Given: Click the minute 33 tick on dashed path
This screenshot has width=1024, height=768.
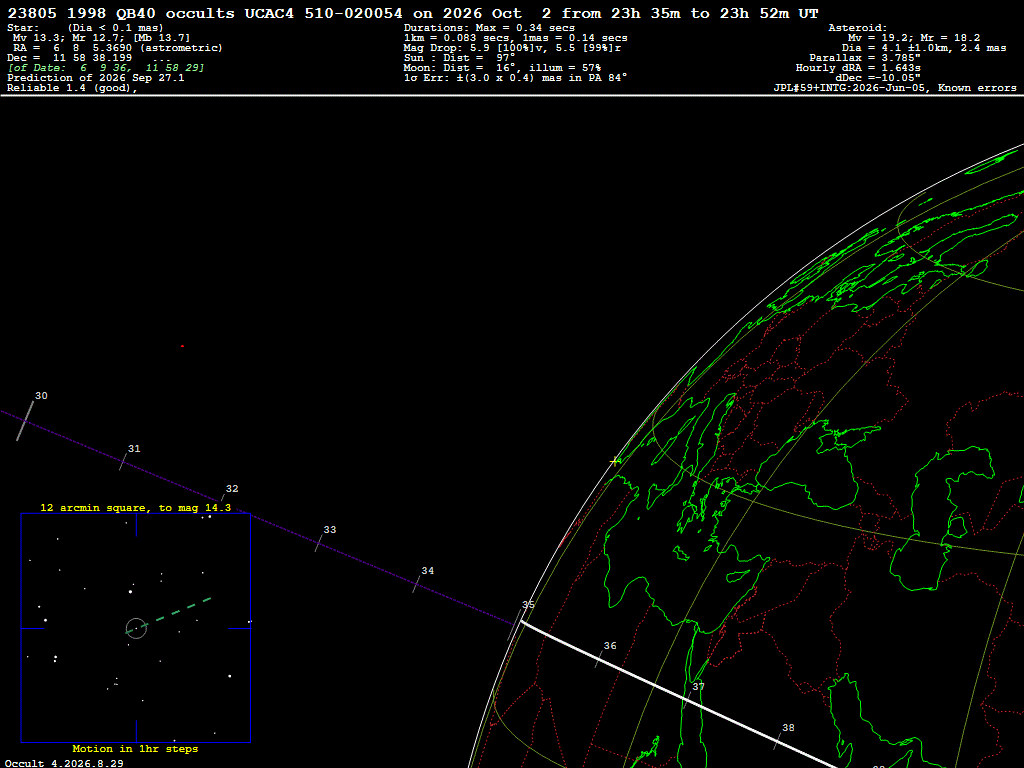Looking at the screenshot, I should (319, 543).
